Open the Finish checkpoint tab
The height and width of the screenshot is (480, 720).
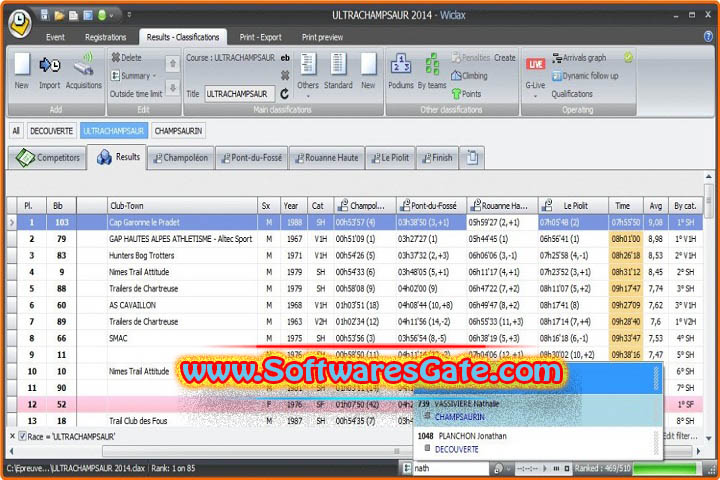pyautogui.click(x=437, y=158)
